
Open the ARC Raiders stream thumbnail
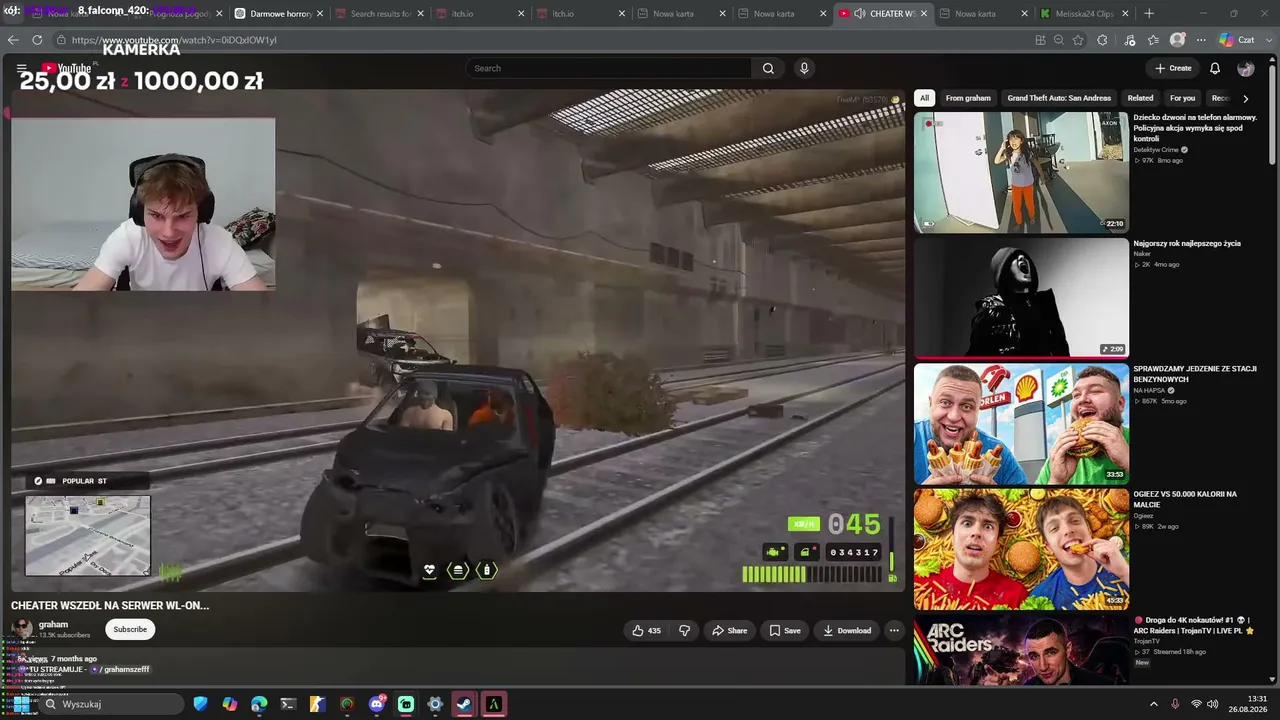[x=1021, y=650]
